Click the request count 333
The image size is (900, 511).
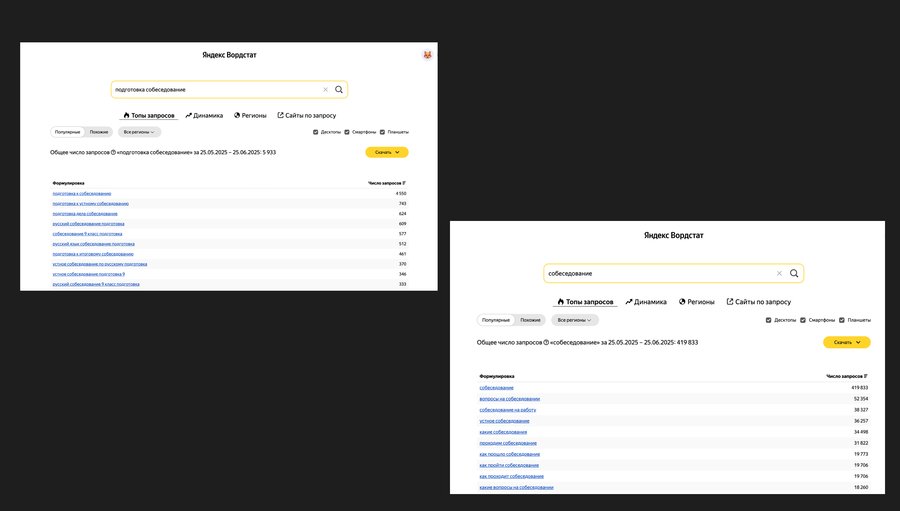click(402, 284)
